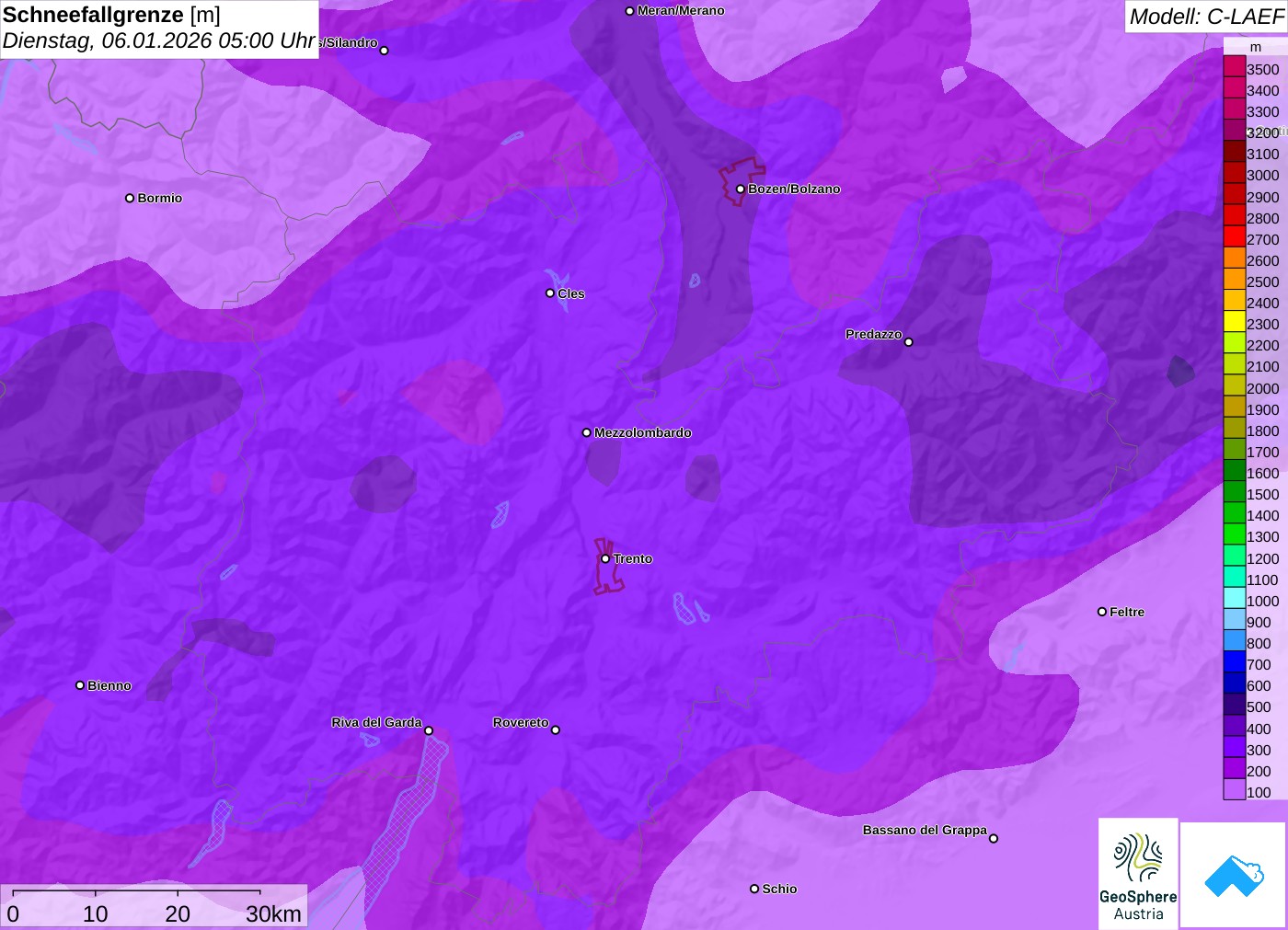Click the date Dienstag, 06.01.2026 05:00 Uhr
The width and height of the screenshot is (1288, 930).
159,40
